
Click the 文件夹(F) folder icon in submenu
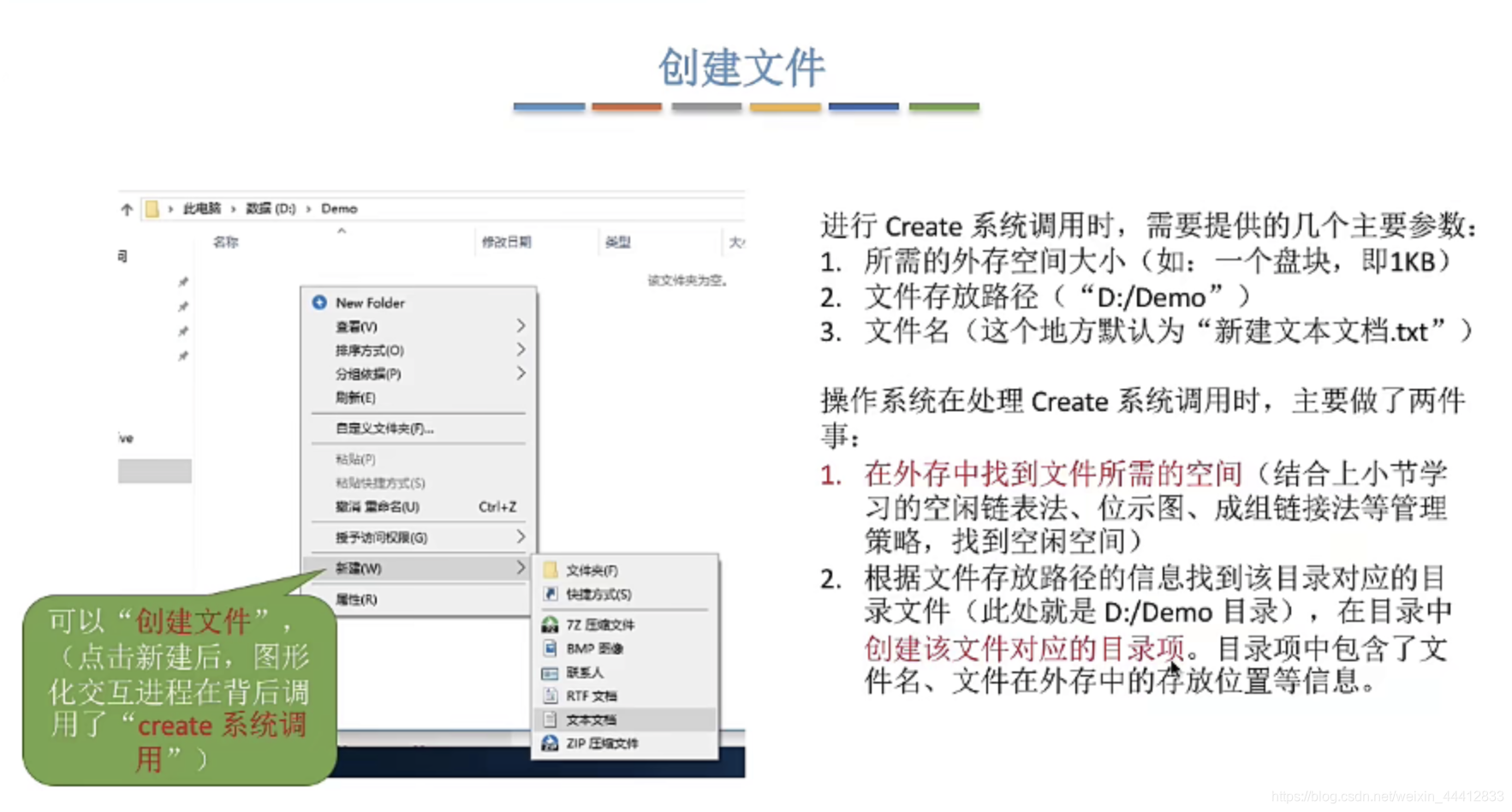pyautogui.click(x=551, y=570)
